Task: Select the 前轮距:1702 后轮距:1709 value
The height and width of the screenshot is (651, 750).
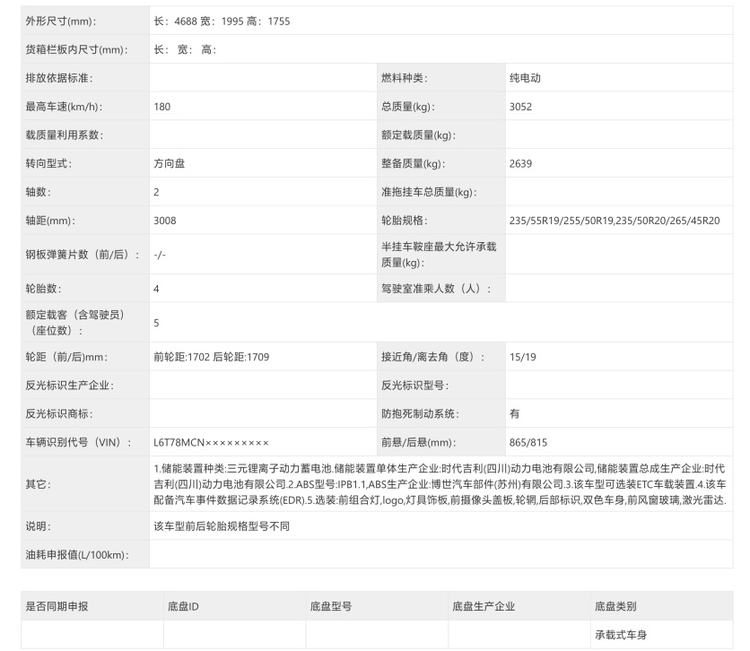Action: 211,357
